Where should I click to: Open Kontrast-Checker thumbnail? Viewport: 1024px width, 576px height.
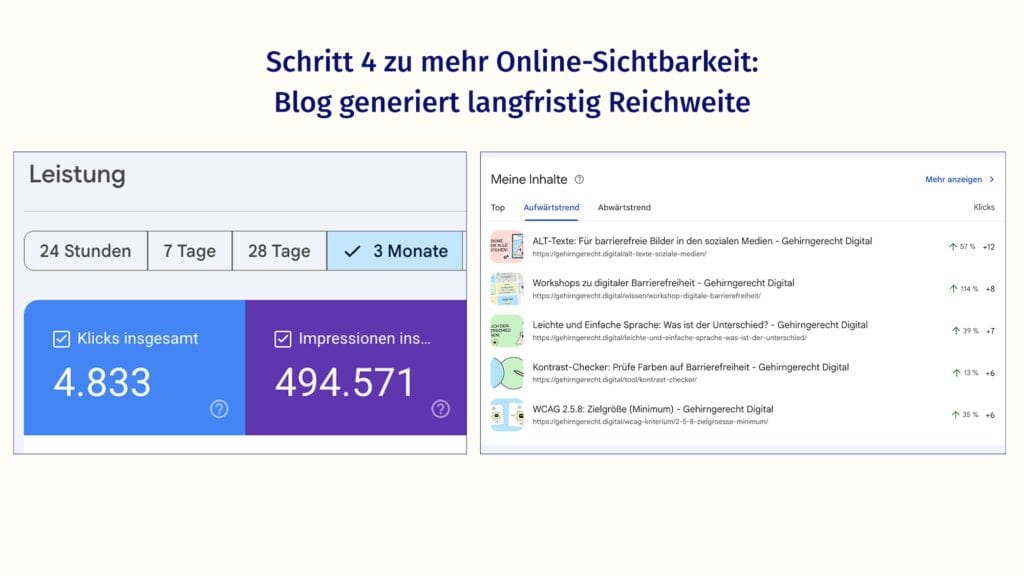(x=507, y=372)
